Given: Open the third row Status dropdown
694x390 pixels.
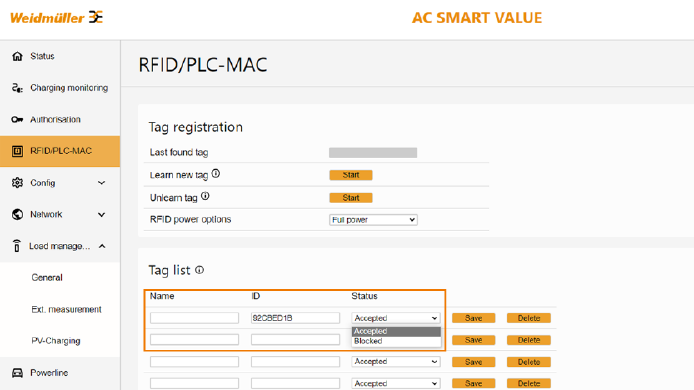Looking at the screenshot, I should [x=396, y=361].
